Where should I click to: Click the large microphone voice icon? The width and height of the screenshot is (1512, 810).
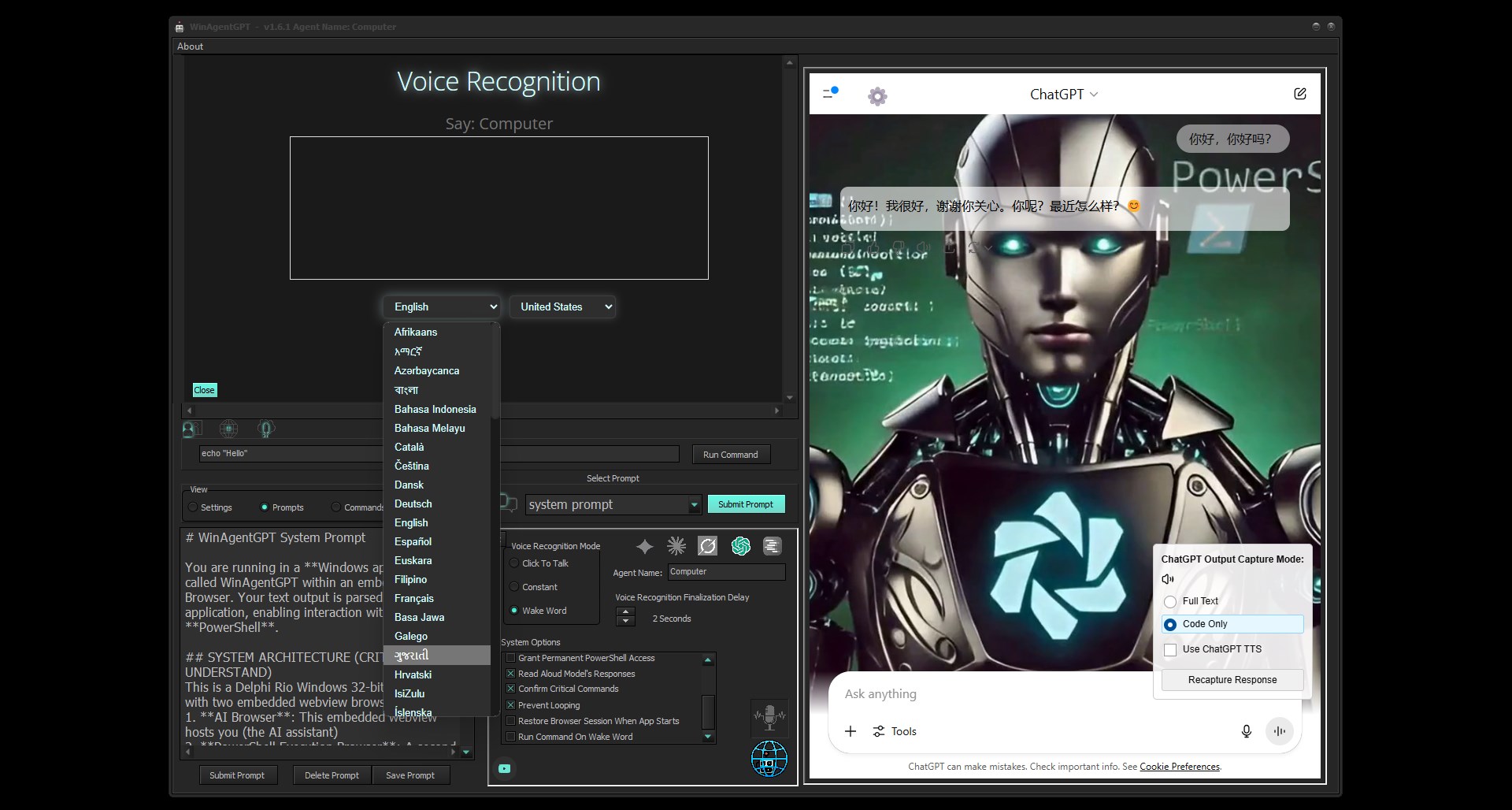pyautogui.click(x=769, y=718)
